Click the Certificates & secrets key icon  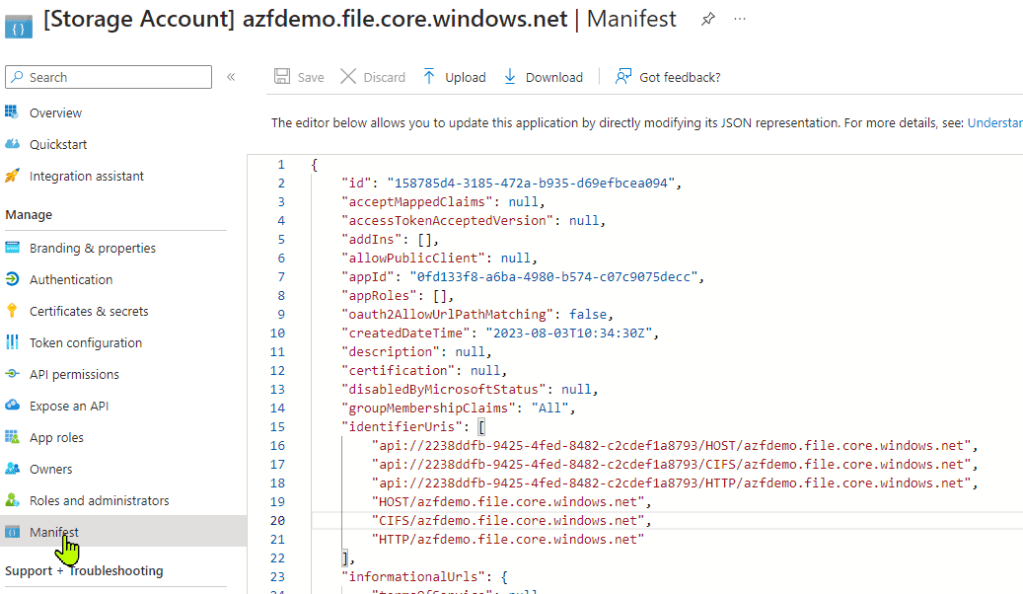pyautogui.click(x=13, y=311)
